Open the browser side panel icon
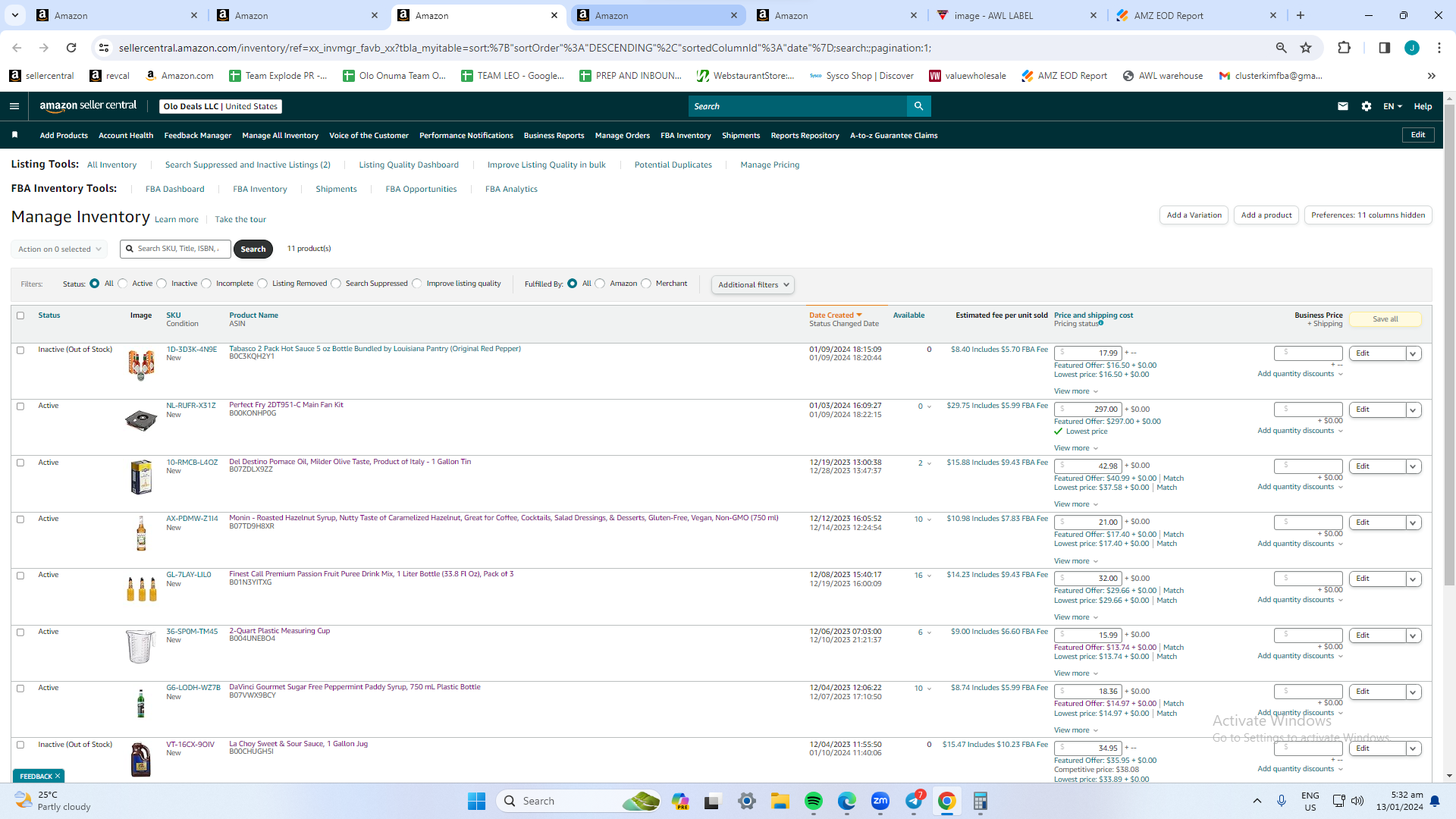Viewport: 1456px width, 819px height. pos(1384,48)
